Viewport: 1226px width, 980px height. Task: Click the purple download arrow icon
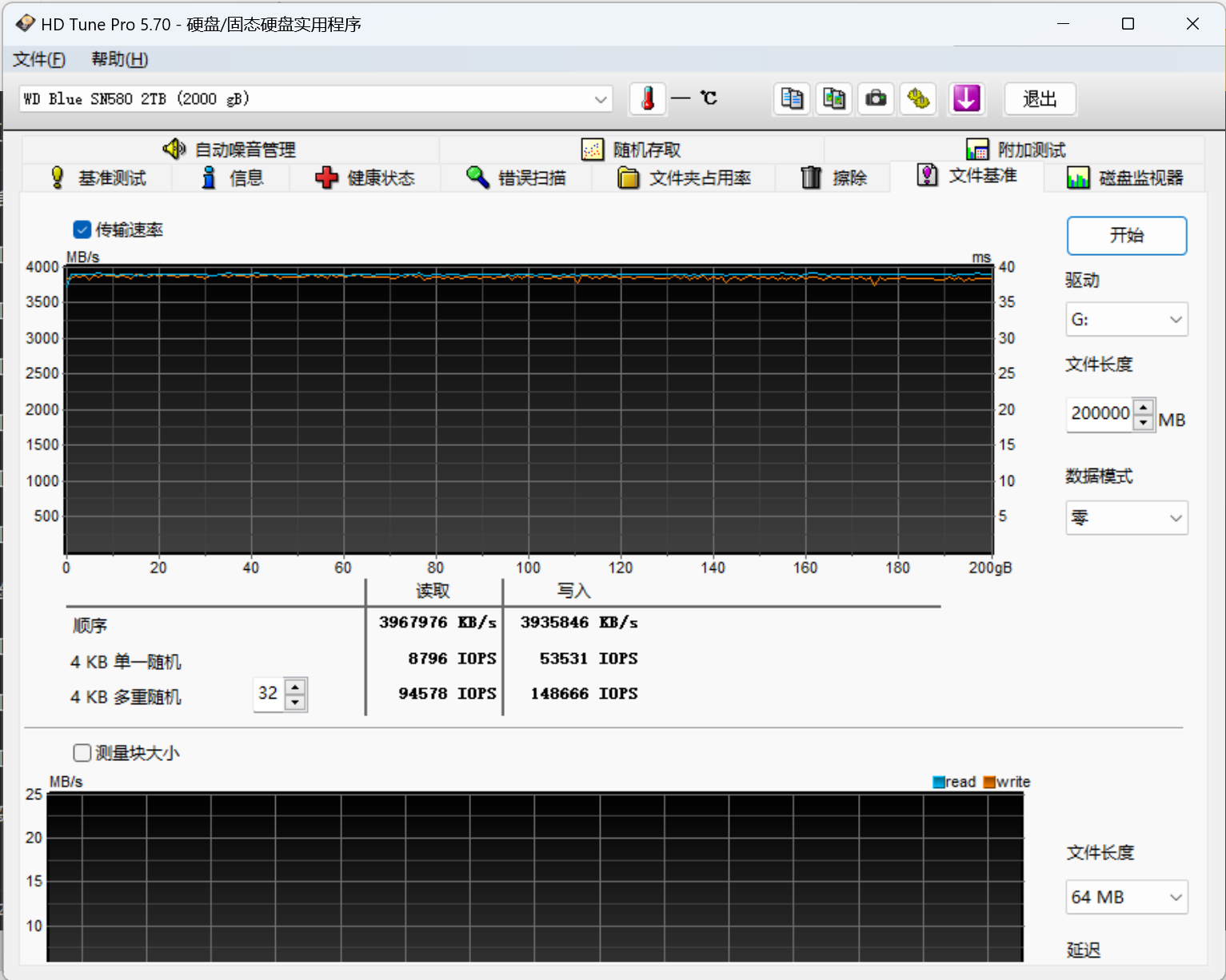966,98
